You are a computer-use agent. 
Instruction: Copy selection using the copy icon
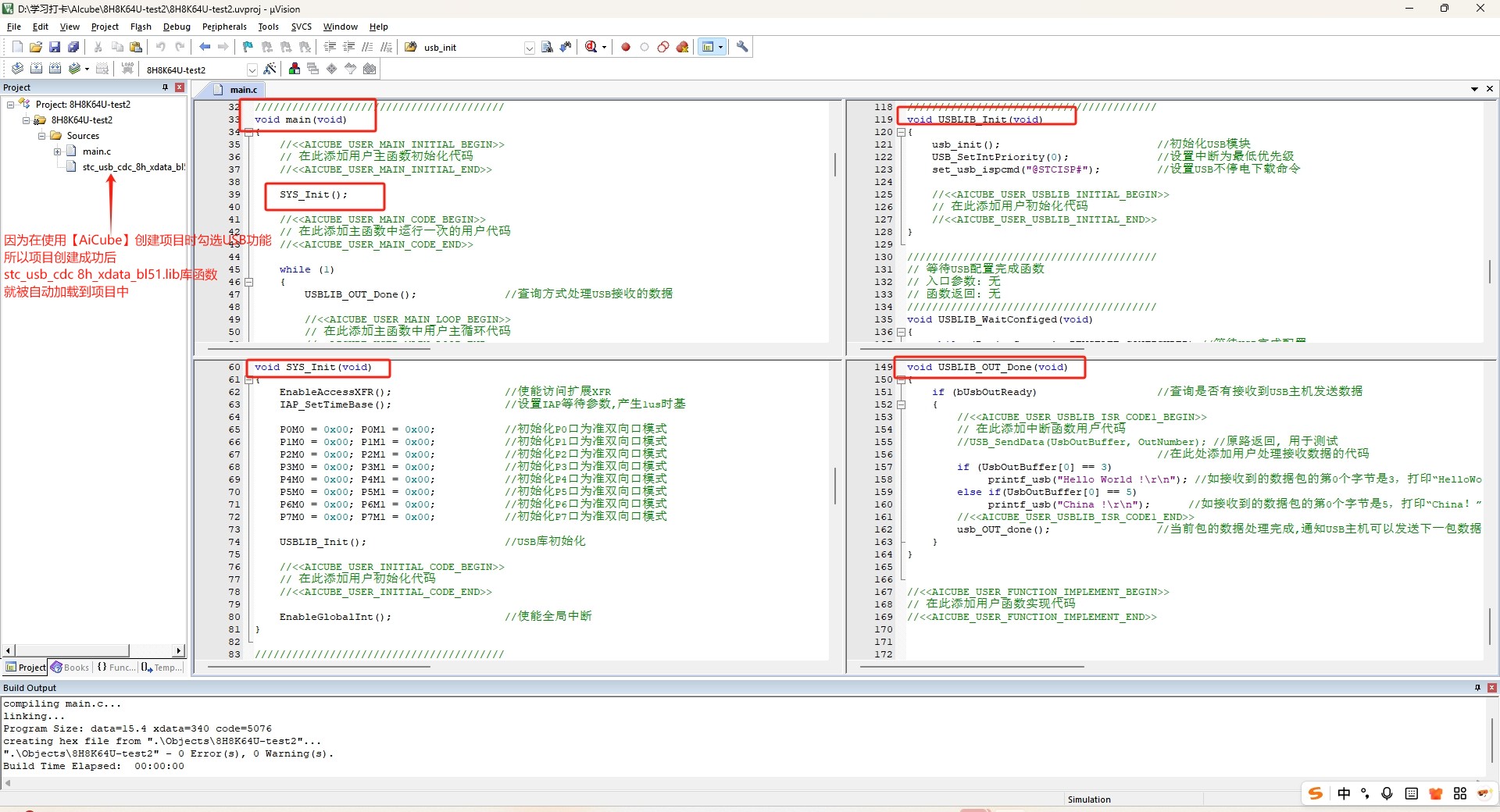pos(117,47)
